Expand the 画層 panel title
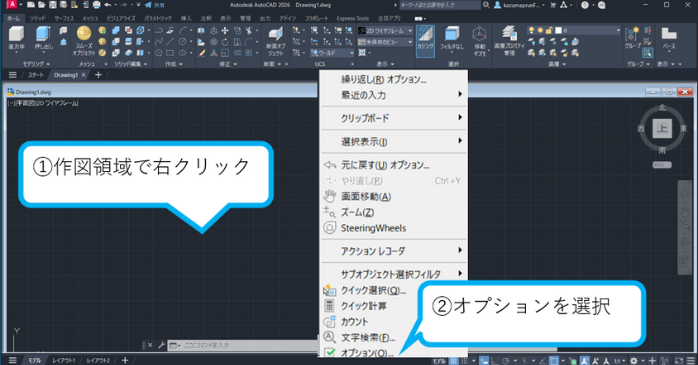 pos(556,64)
